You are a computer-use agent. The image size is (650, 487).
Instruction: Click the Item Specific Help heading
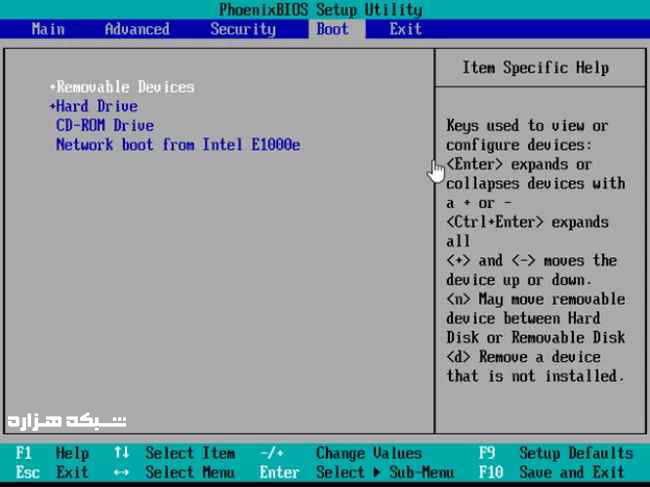(536, 68)
